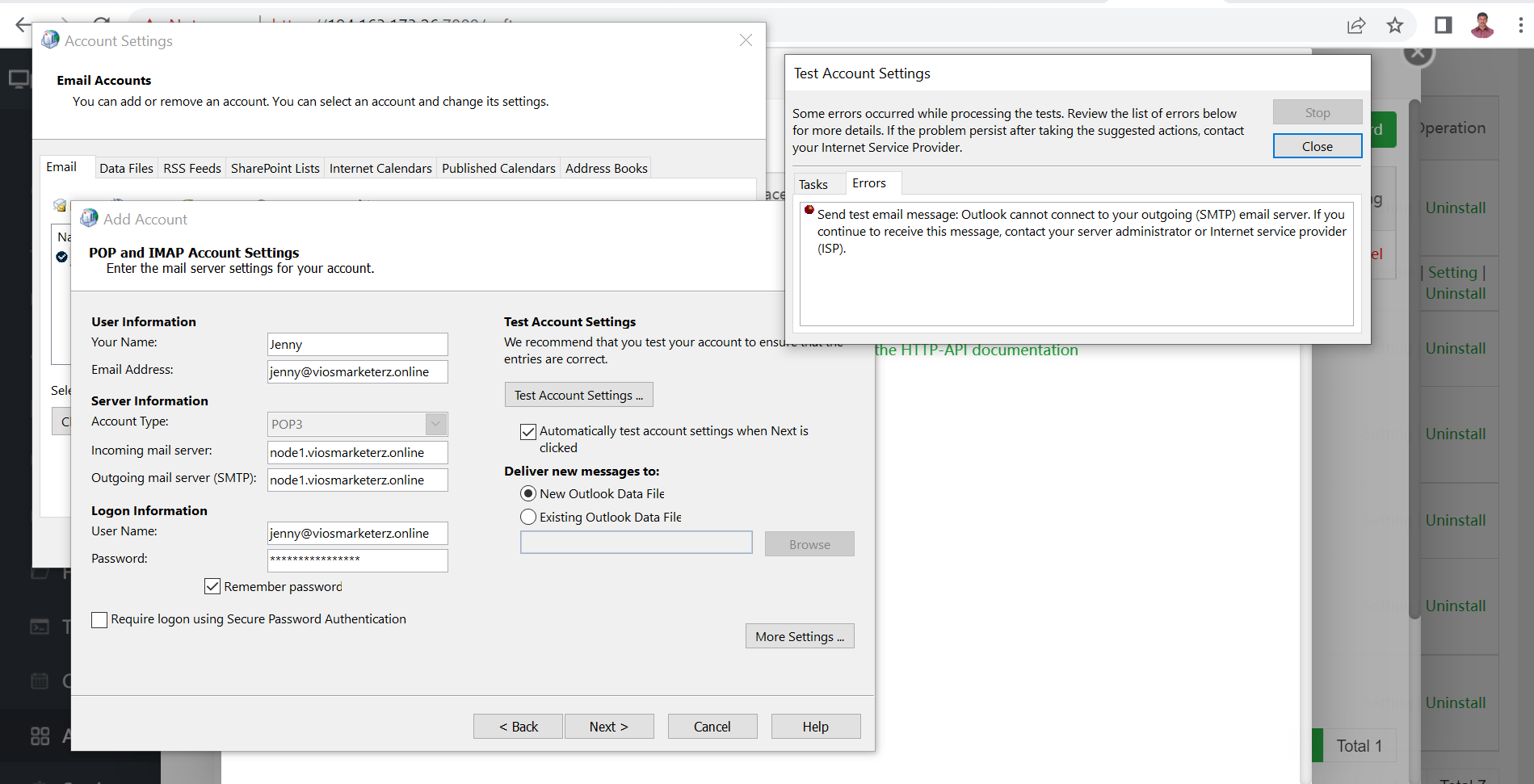Click the Password field
The height and width of the screenshot is (784, 1534).
pos(357,560)
